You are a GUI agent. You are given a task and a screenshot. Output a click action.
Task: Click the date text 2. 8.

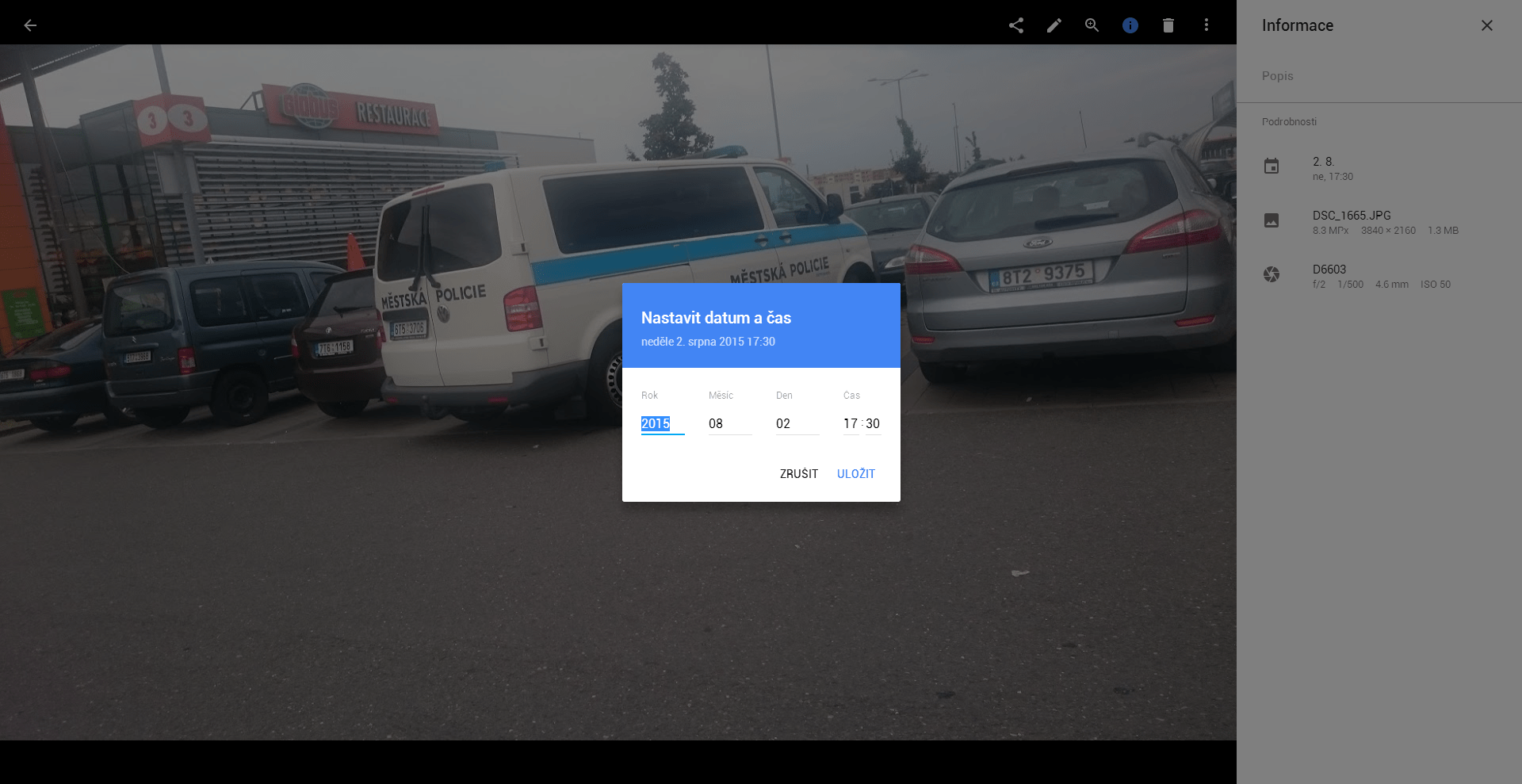1323,161
